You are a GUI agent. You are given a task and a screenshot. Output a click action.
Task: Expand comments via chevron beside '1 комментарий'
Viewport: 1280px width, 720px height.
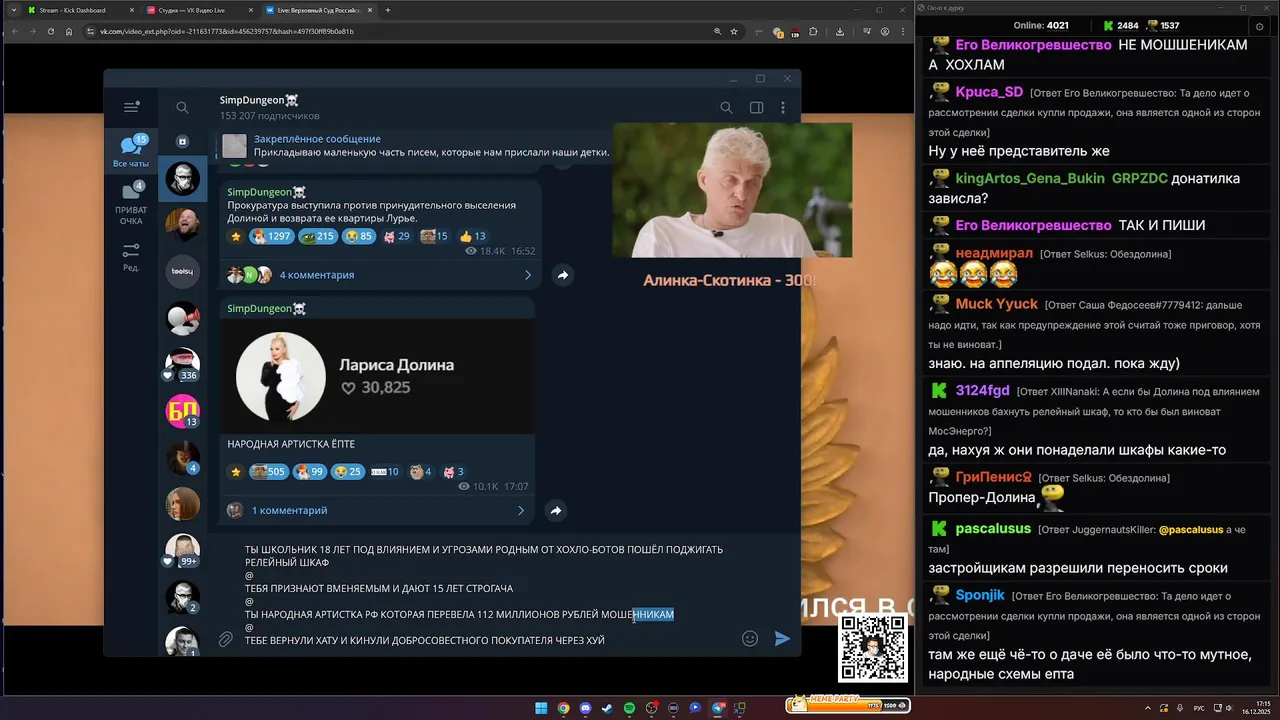click(x=521, y=511)
